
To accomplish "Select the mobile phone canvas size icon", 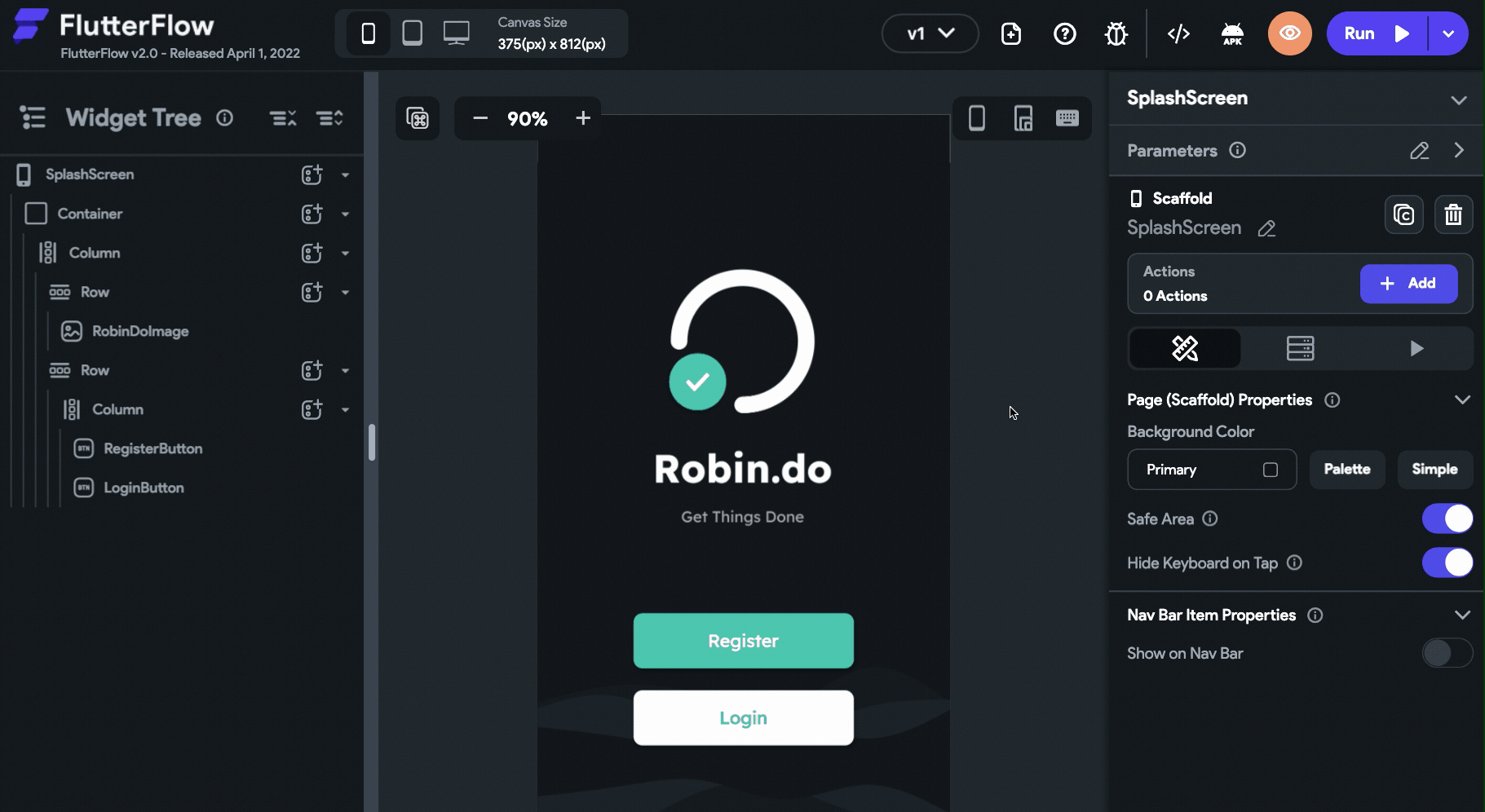I will tap(369, 33).
